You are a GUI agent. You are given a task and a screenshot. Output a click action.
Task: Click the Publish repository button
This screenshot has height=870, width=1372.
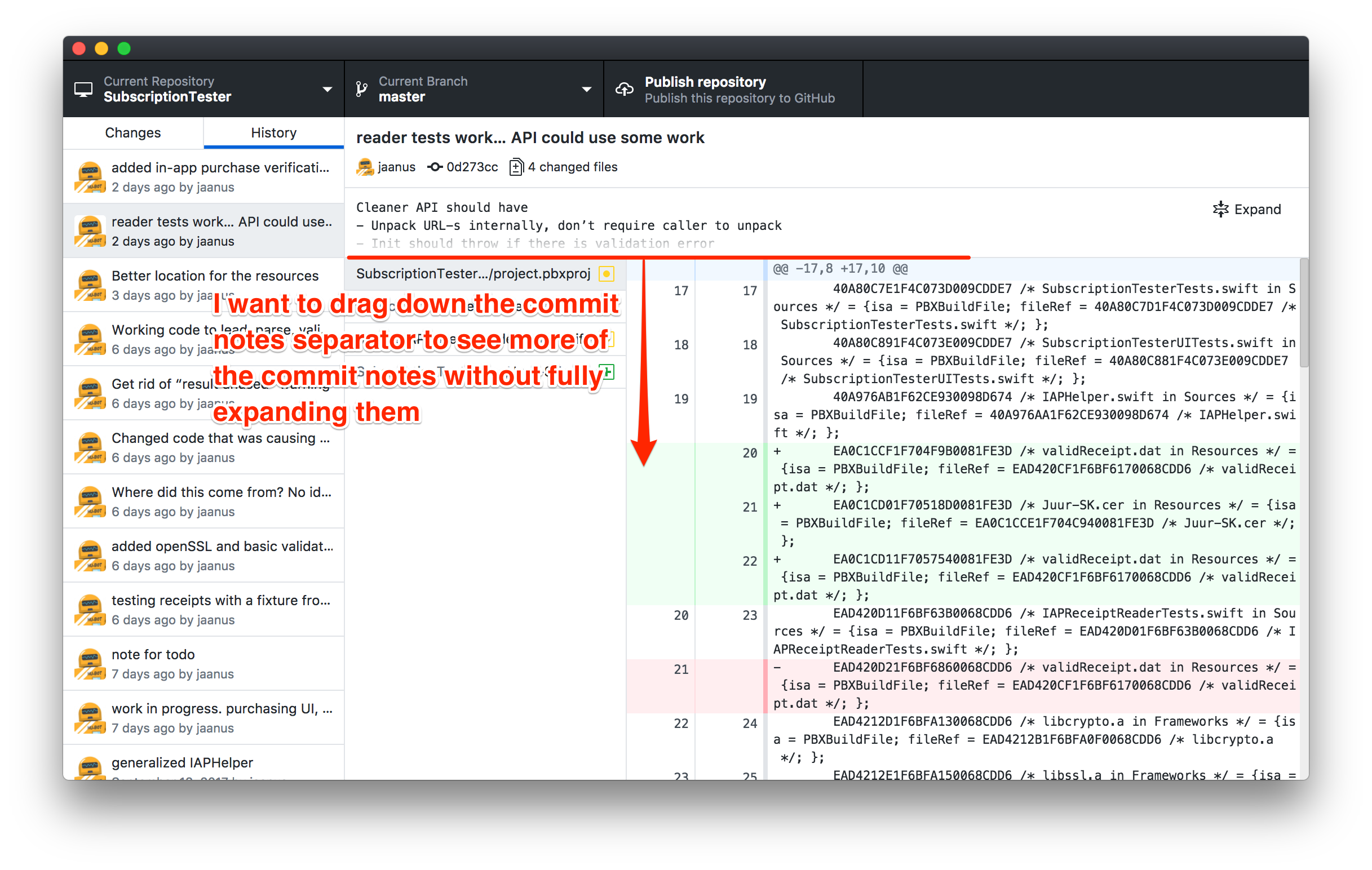click(733, 89)
